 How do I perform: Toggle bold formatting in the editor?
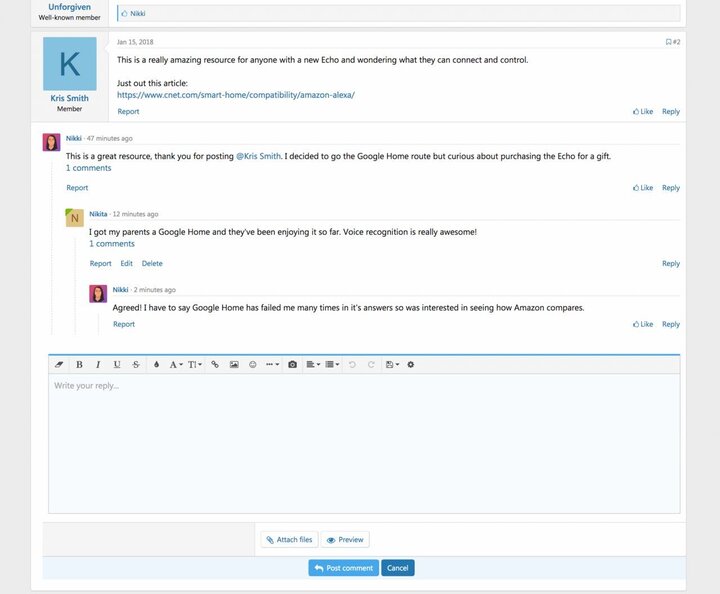coord(80,365)
